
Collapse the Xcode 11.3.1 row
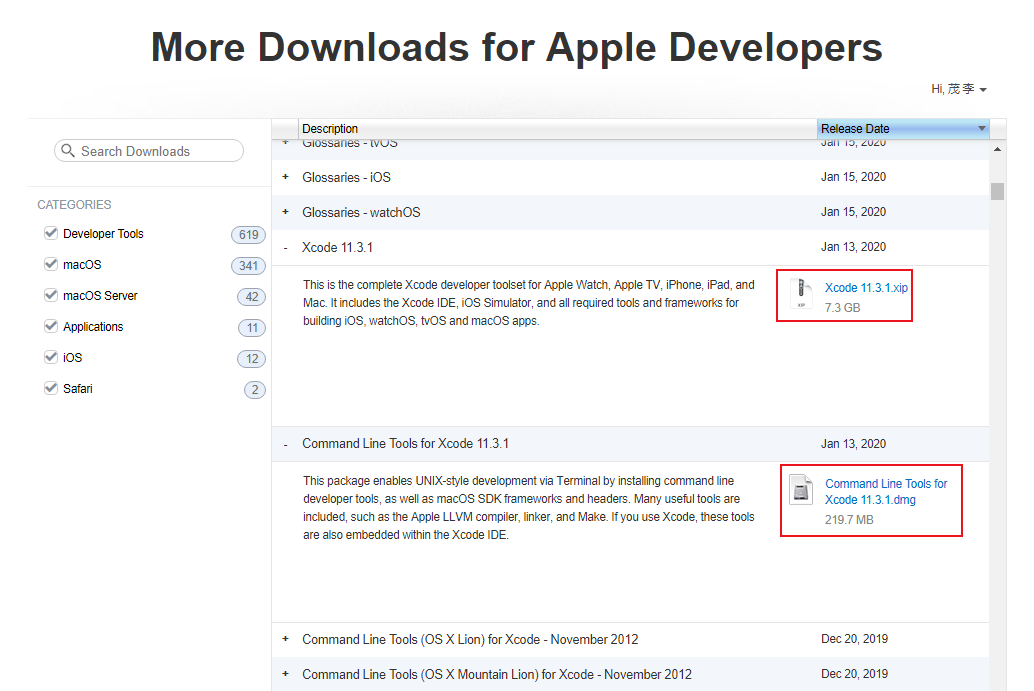tap(286, 249)
